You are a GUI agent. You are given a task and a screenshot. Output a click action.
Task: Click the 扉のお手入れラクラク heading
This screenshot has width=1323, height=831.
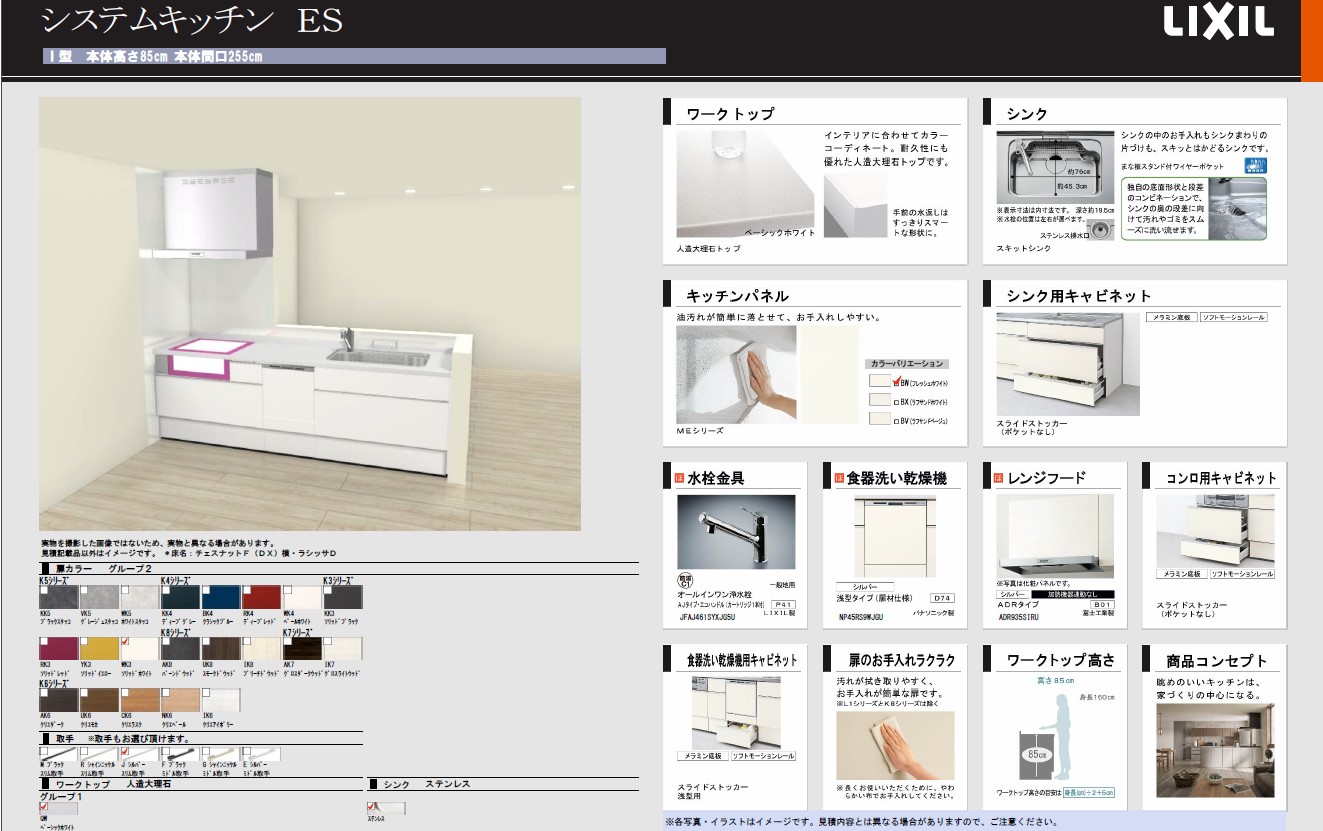902,660
